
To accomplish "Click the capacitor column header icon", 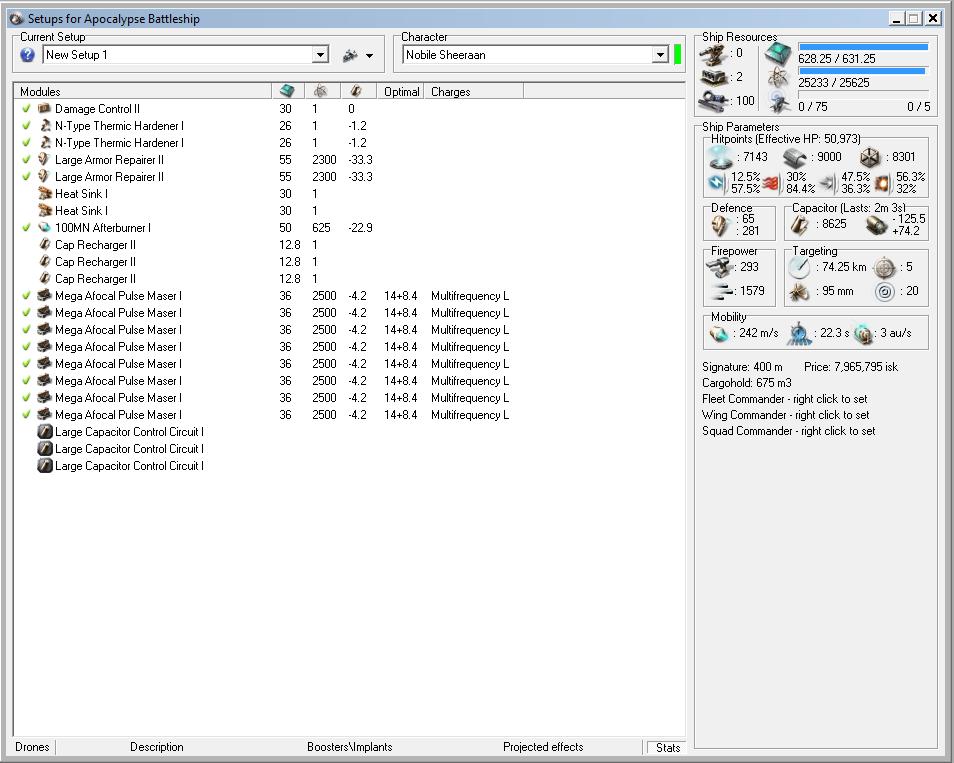I will (x=356, y=91).
